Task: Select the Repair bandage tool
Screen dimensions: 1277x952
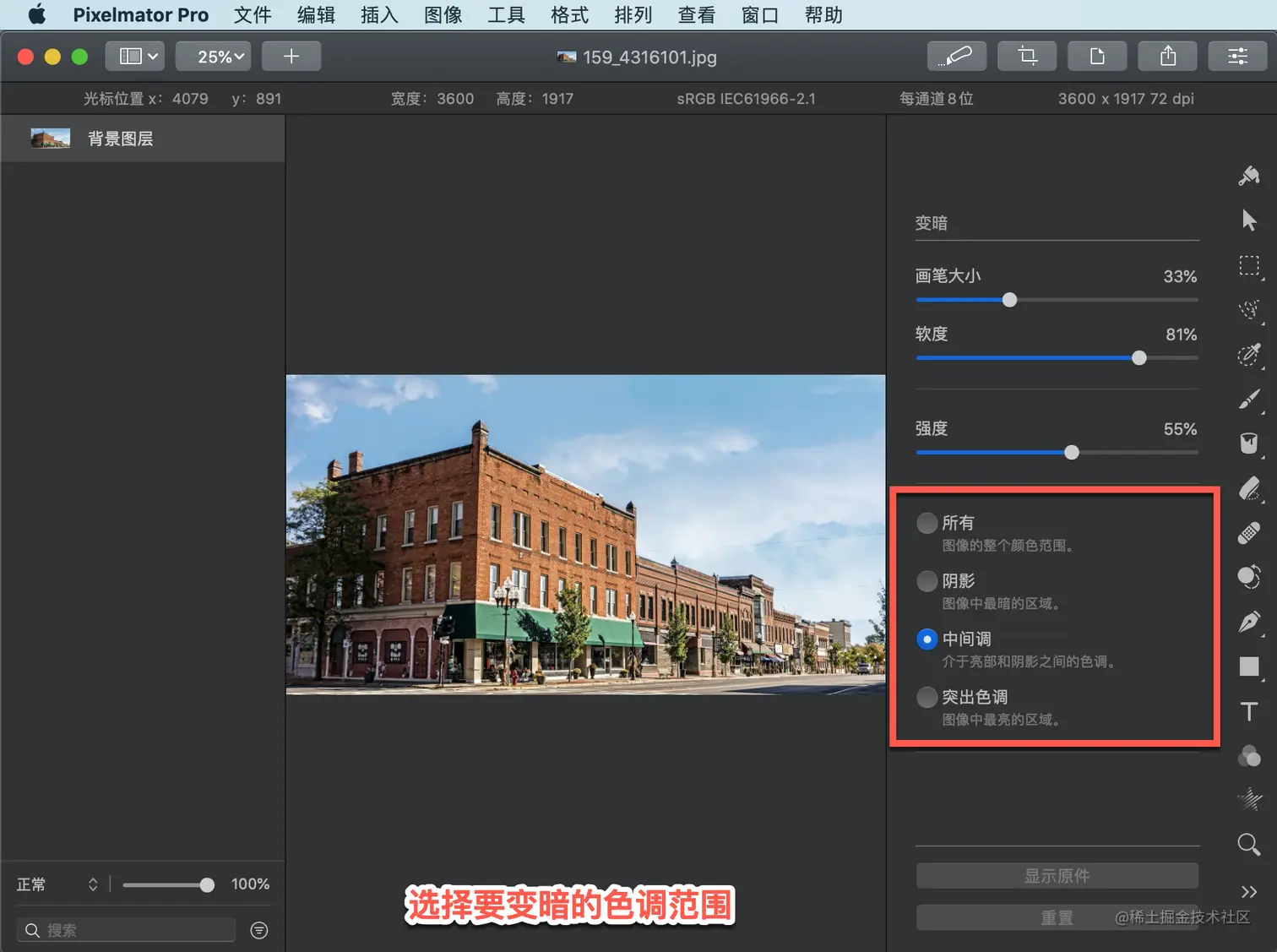Action: pos(1249,534)
